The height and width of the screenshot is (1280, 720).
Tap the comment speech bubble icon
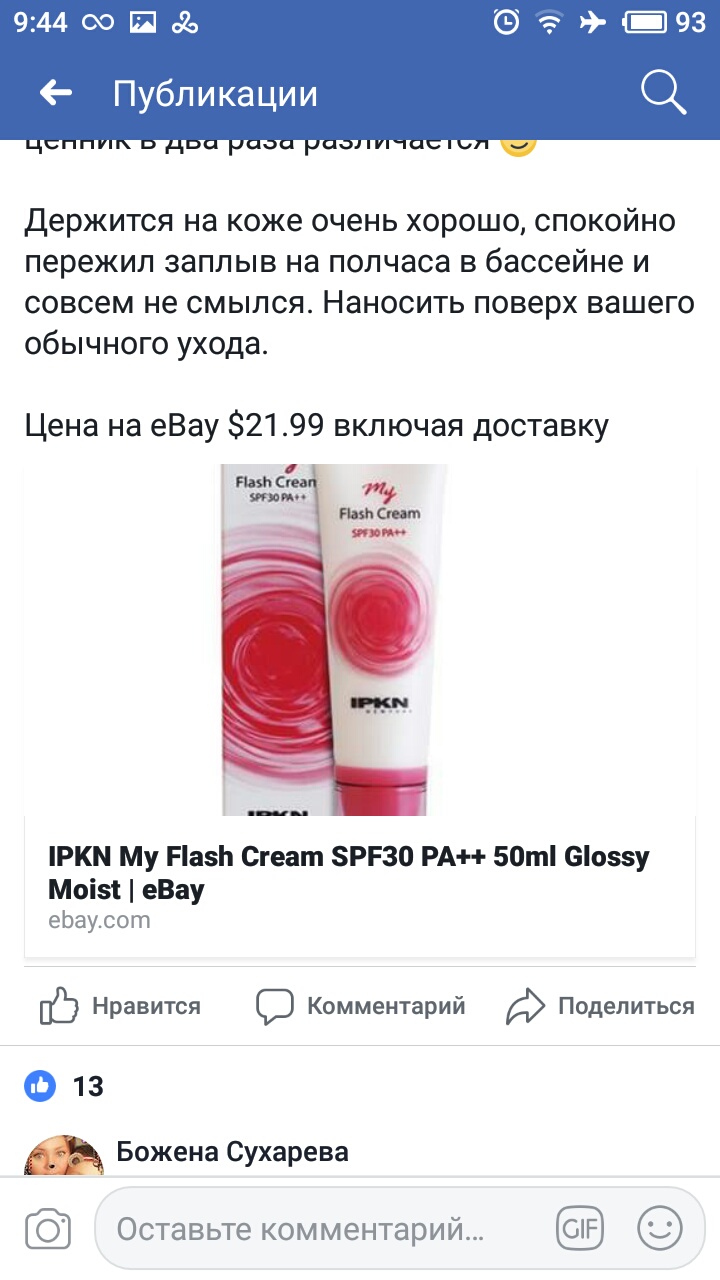[x=275, y=1006]
